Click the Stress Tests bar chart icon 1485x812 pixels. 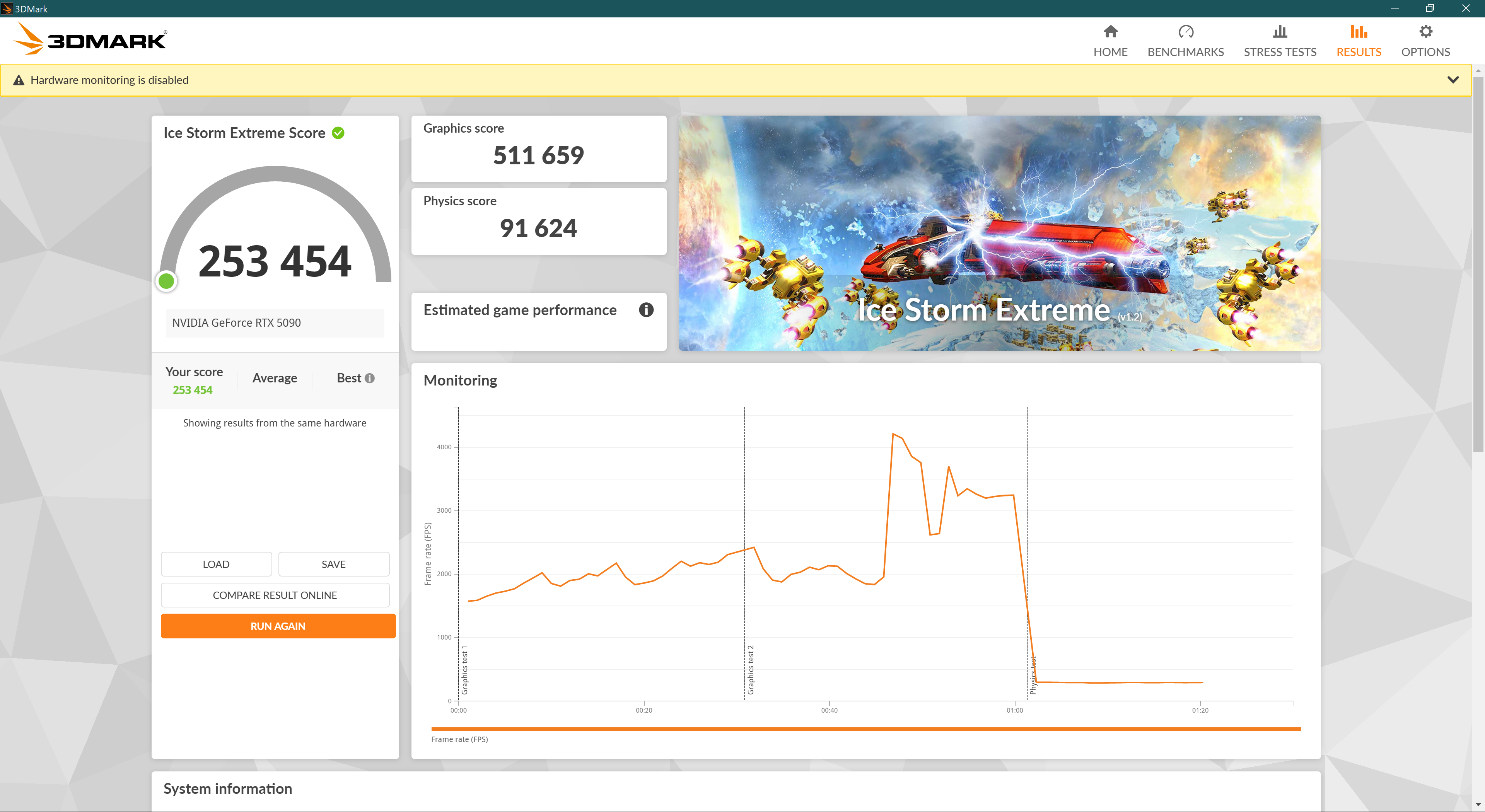coord(1280,31)
